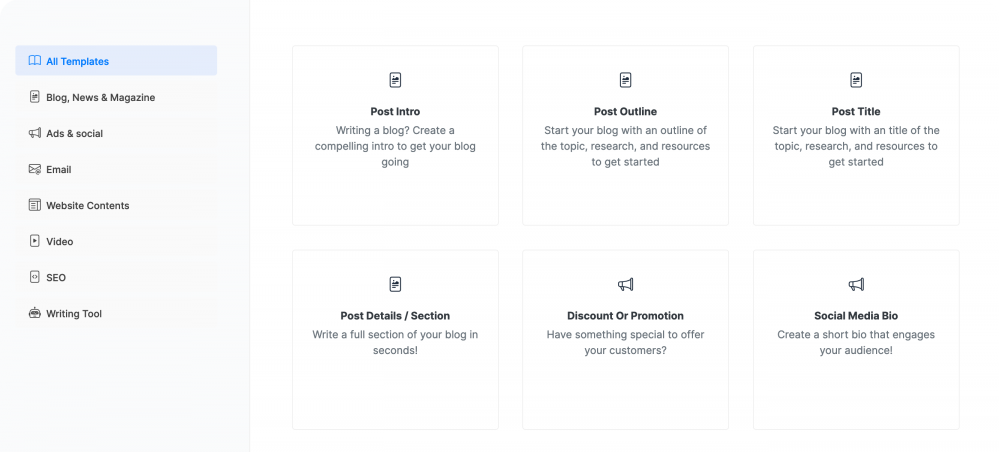Select the All Templates category
Screen dimensions: 999x452
point(77,61)
